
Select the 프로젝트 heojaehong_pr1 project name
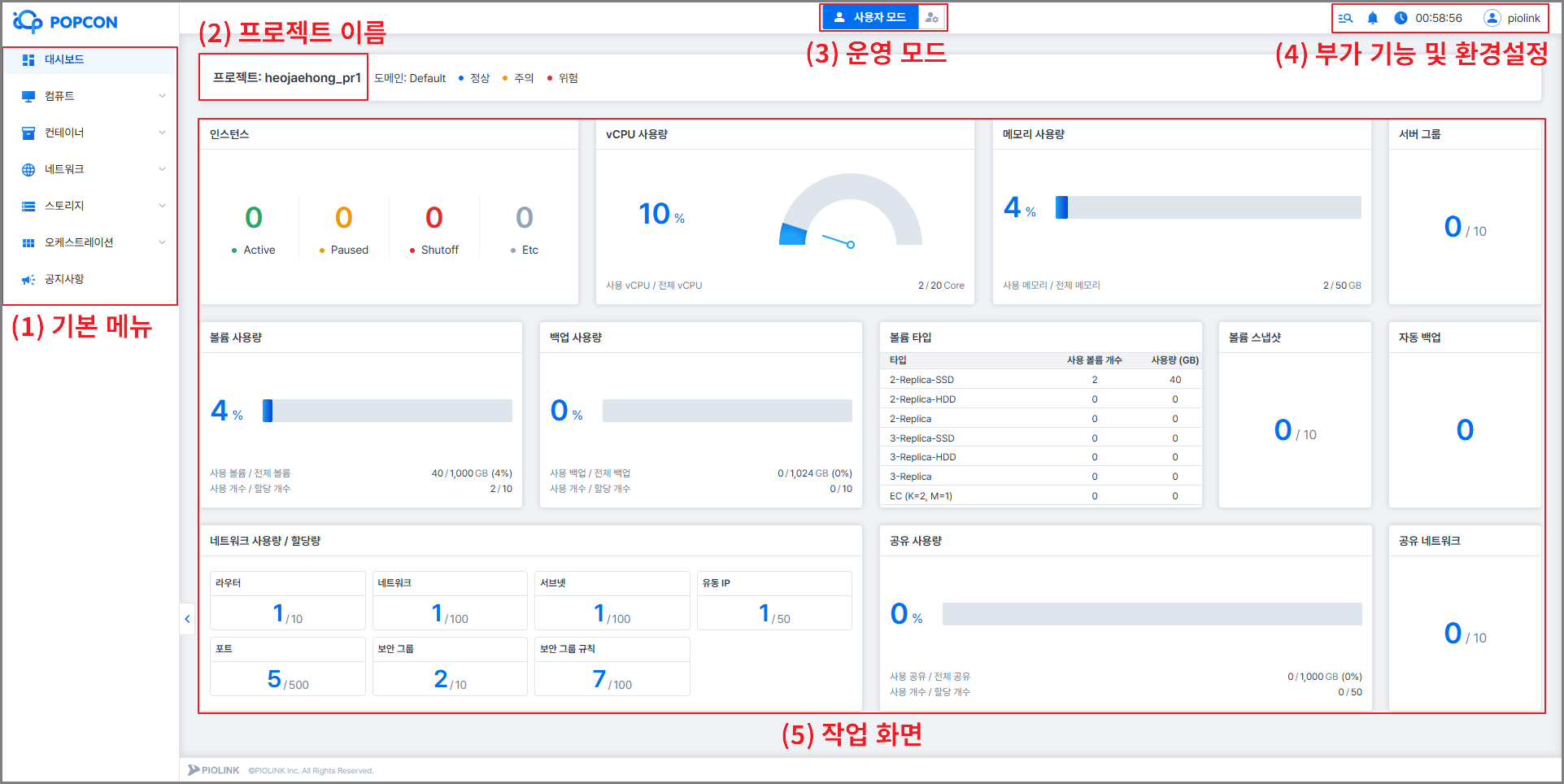coord(286,78)
